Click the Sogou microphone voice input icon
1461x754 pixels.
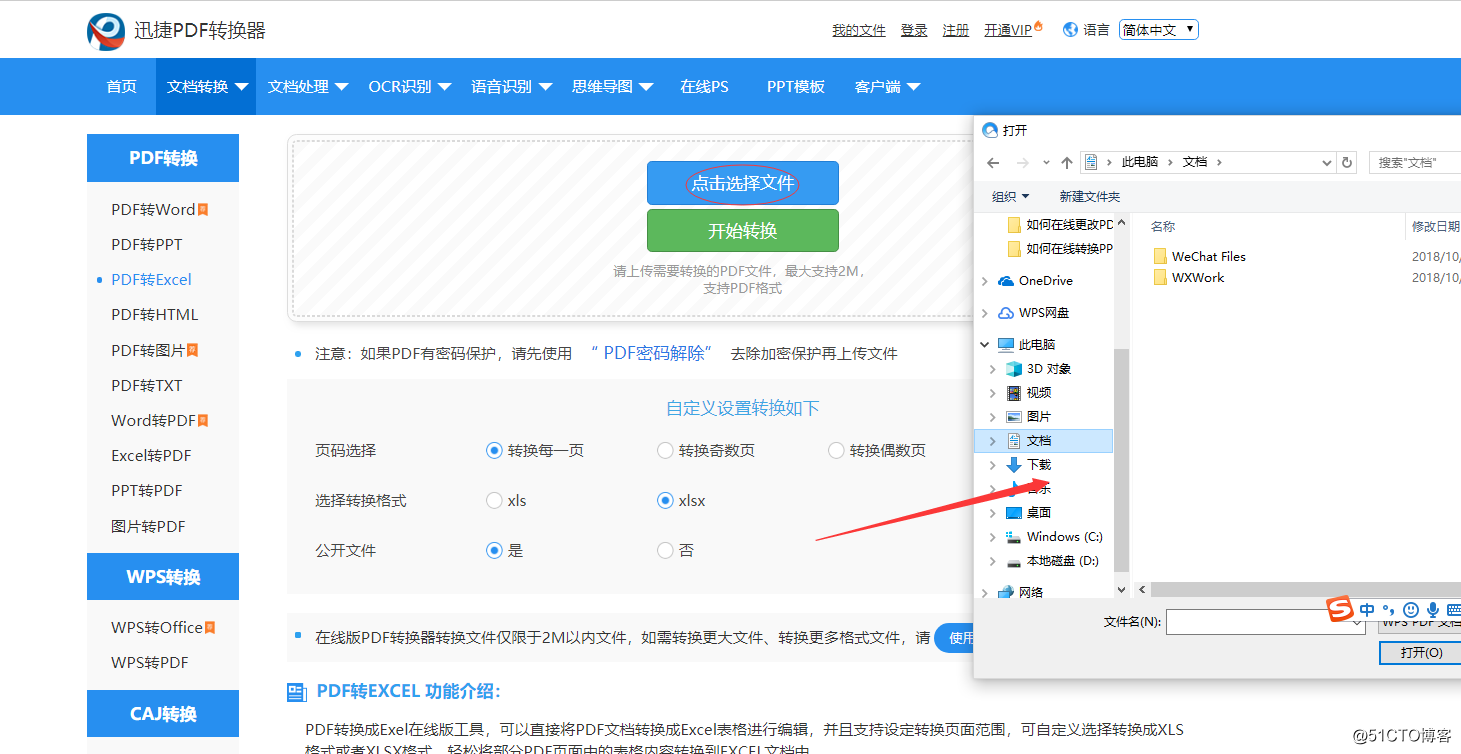point(1433,610)
